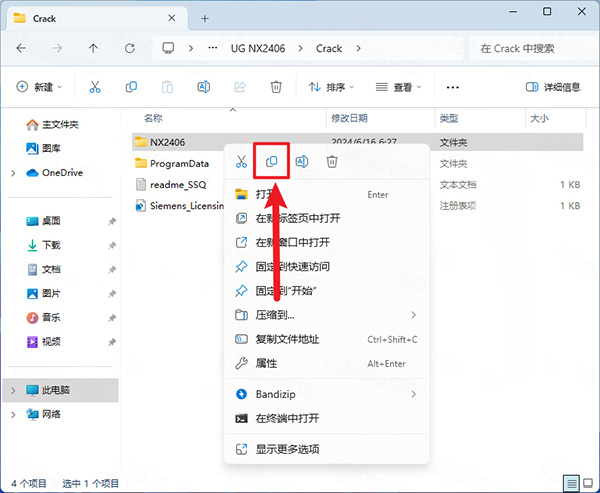Sort by the 名称 column header

[153, 118]
